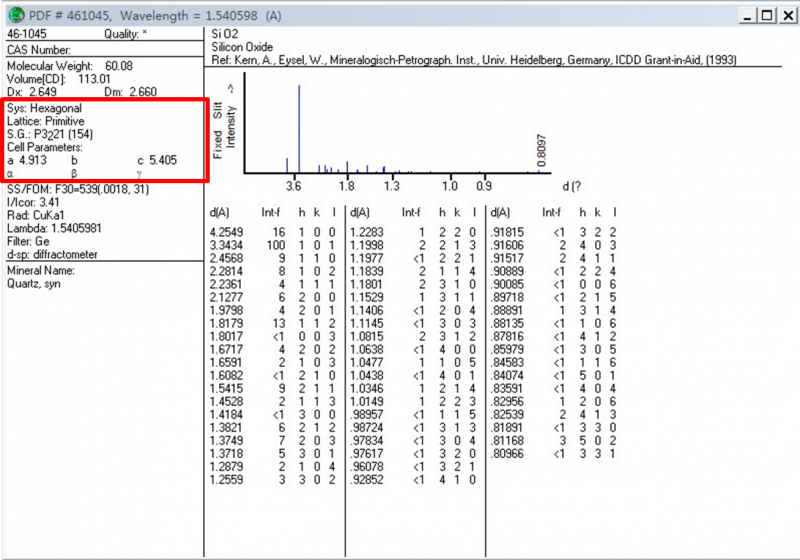Select the Dx value 2.649

(43, 92)
